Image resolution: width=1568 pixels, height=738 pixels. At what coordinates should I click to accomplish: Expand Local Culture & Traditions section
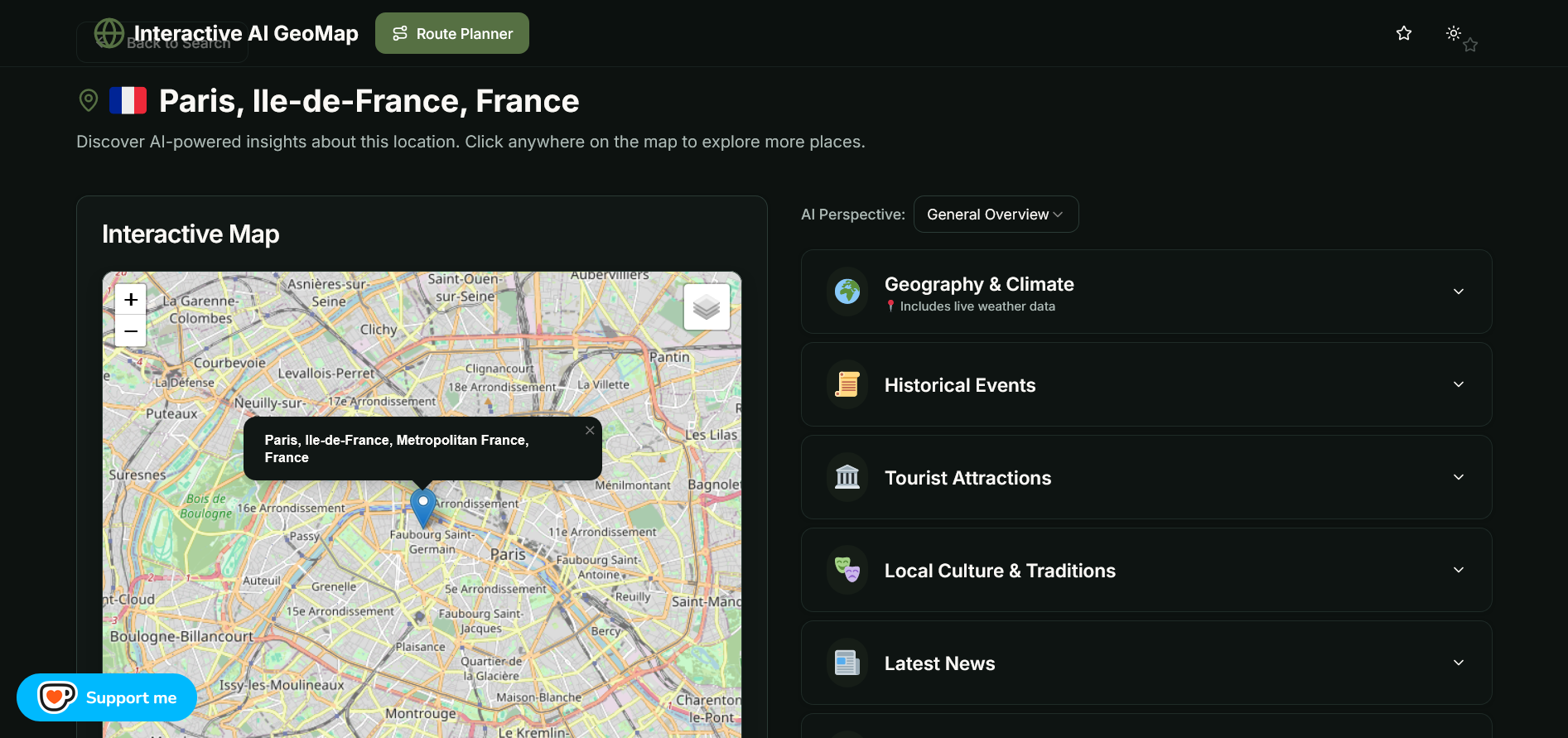[1146, 570]
